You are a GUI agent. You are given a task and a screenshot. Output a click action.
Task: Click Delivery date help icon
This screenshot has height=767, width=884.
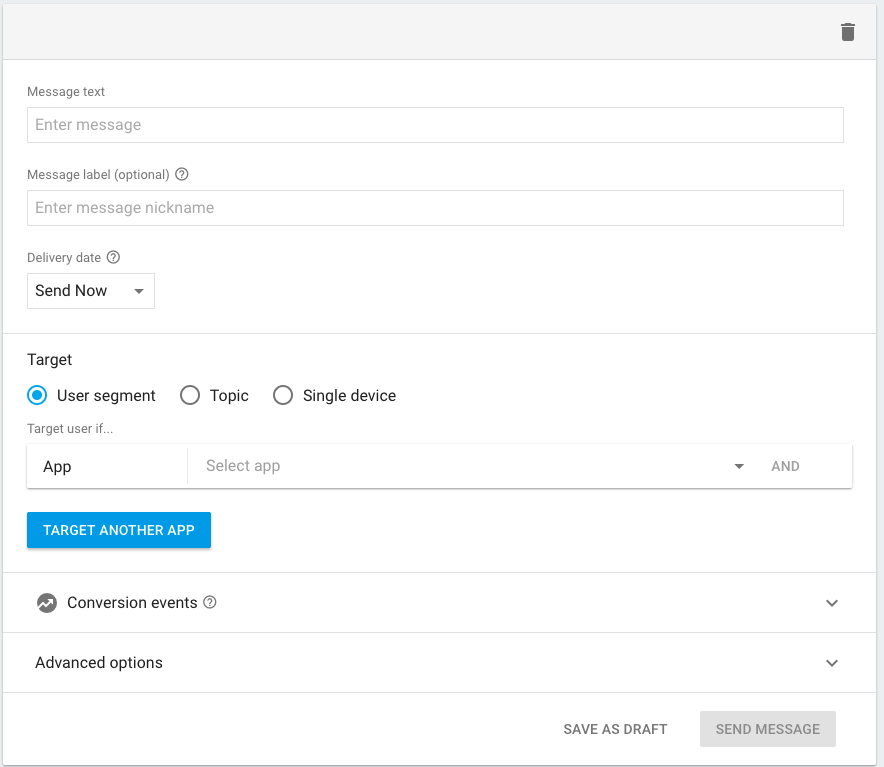tap(113, 257)
